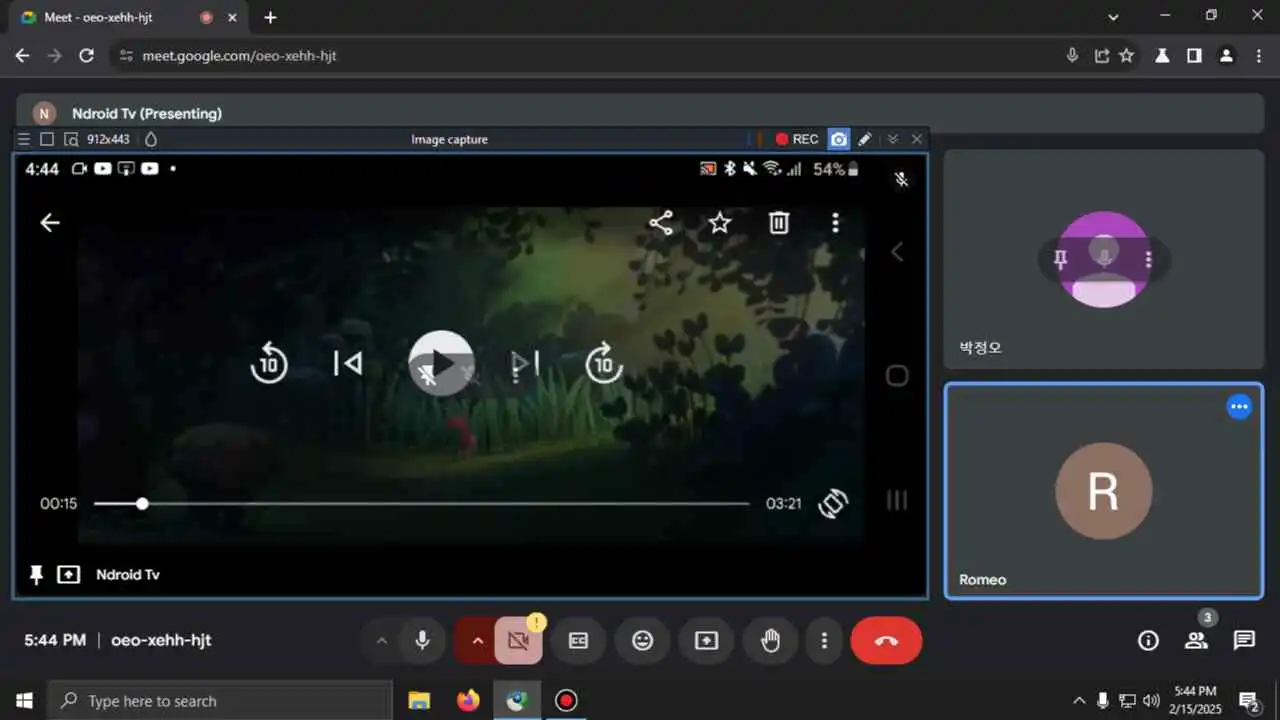The width and height of the screenshot is (1280, 720).
Task: Expand video settings arrow beside camera
Action: coord(477,641)
